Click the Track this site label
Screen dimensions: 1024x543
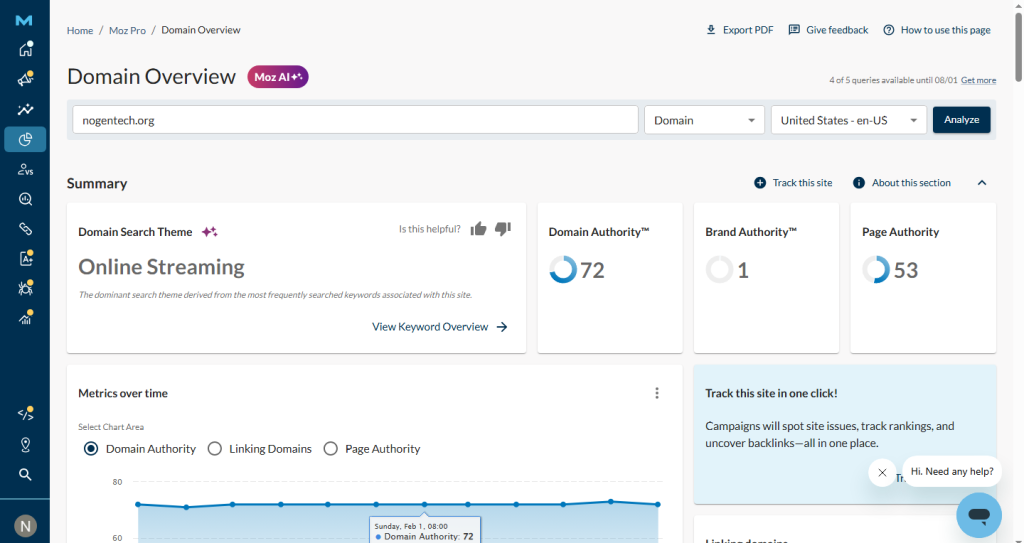pos(803,183)
